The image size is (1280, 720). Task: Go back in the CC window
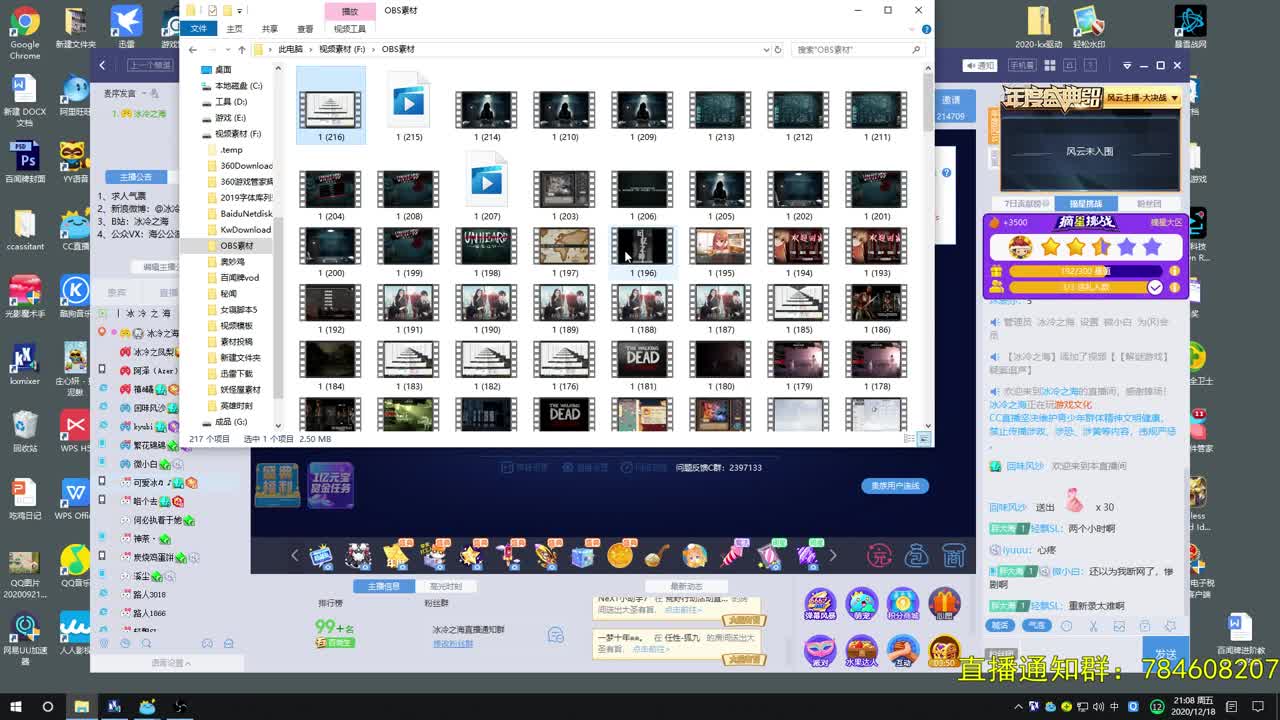[102, 65]
